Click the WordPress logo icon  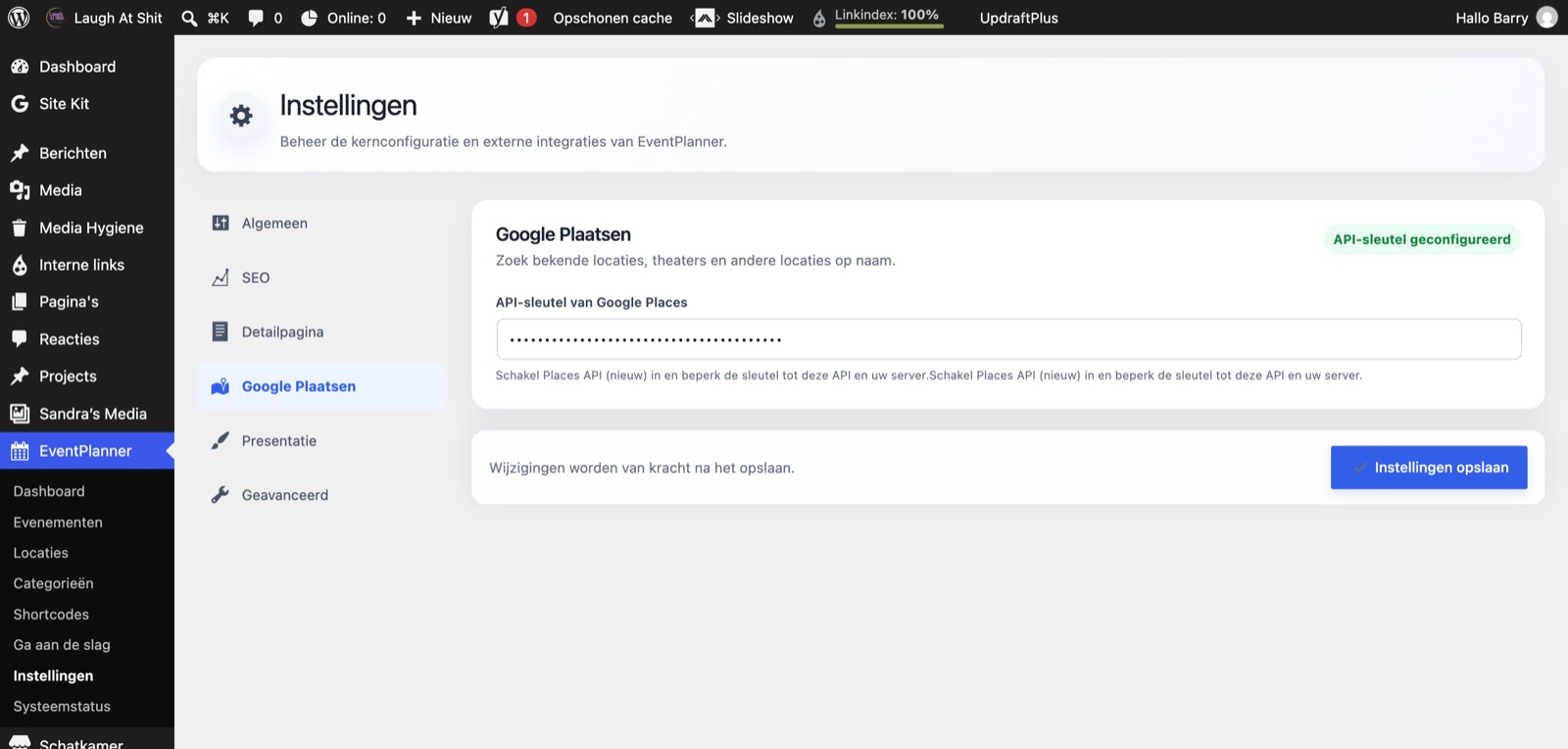tap(19, 18)
